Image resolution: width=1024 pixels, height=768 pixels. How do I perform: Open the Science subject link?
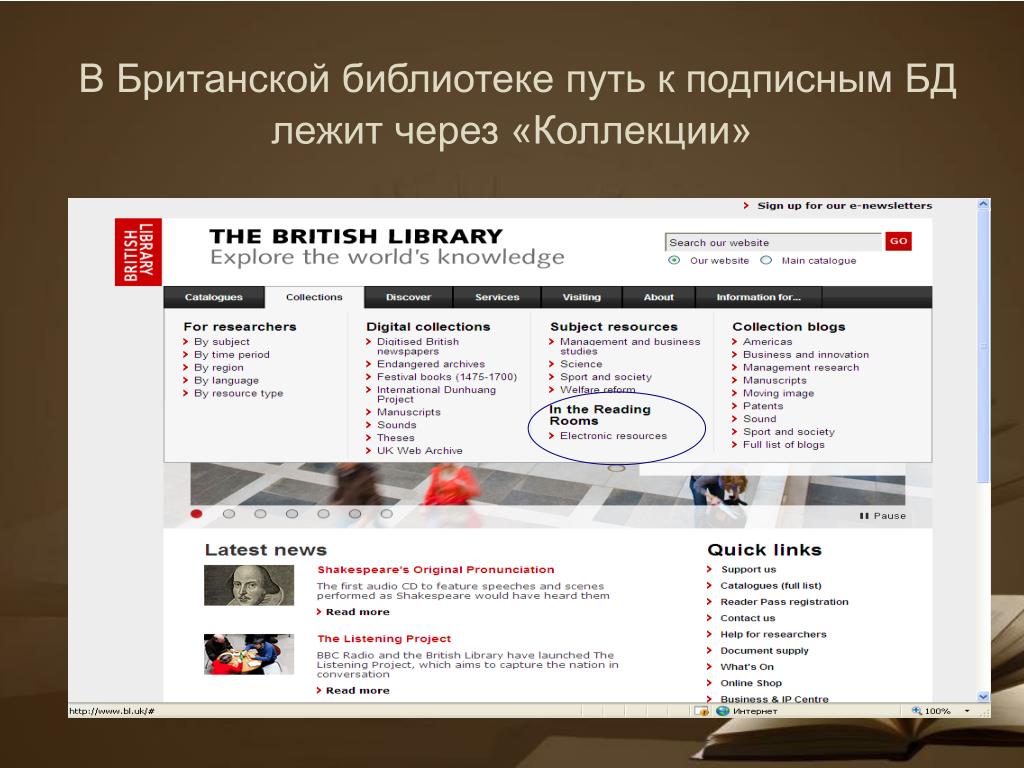pyautogui.click(x=581, y=364)
